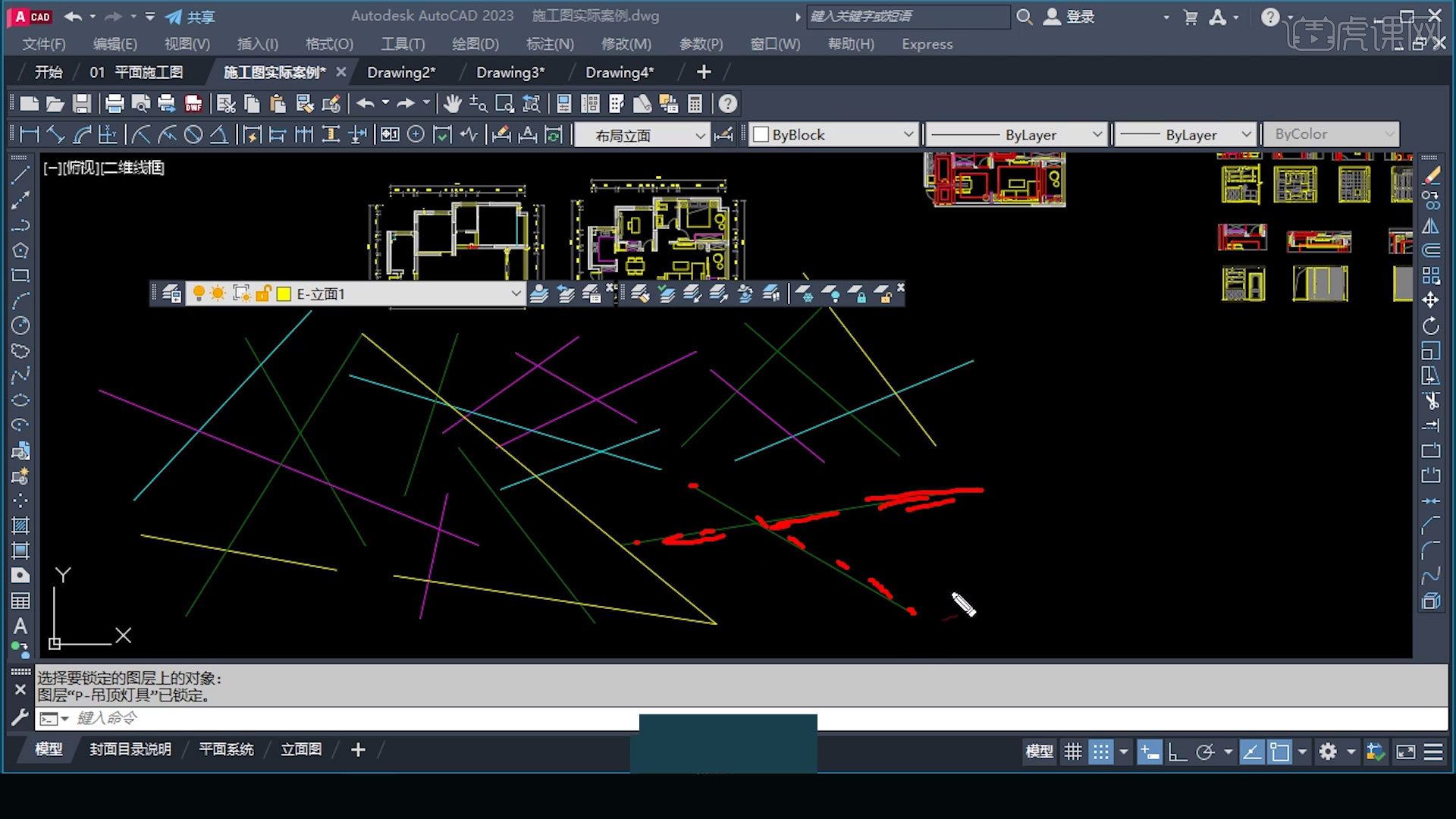
Task: Toggle the lock icon of layer E-立面1
Action: (x=265, y=293)
